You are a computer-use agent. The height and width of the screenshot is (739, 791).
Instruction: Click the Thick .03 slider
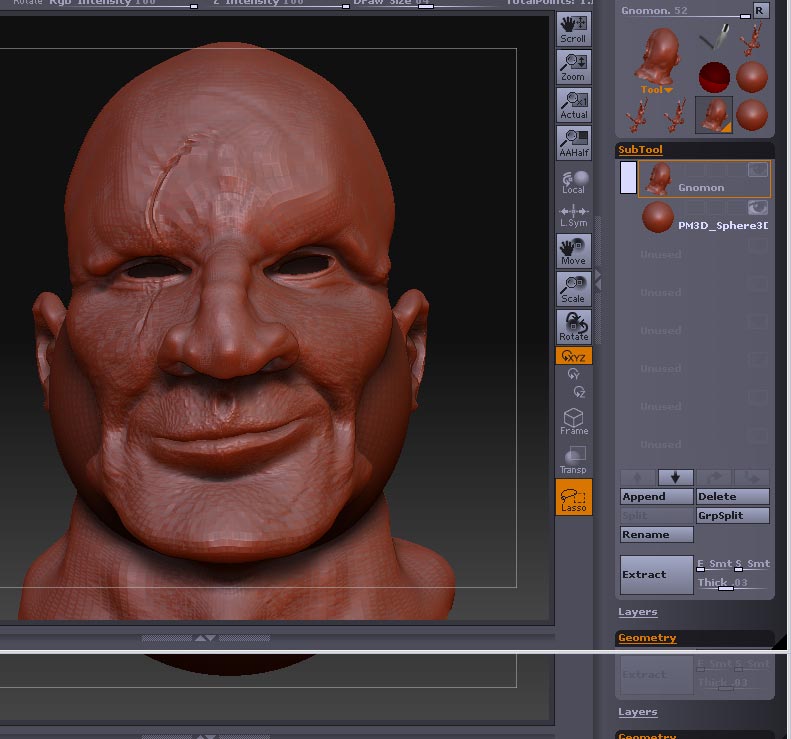coord(733,584)
